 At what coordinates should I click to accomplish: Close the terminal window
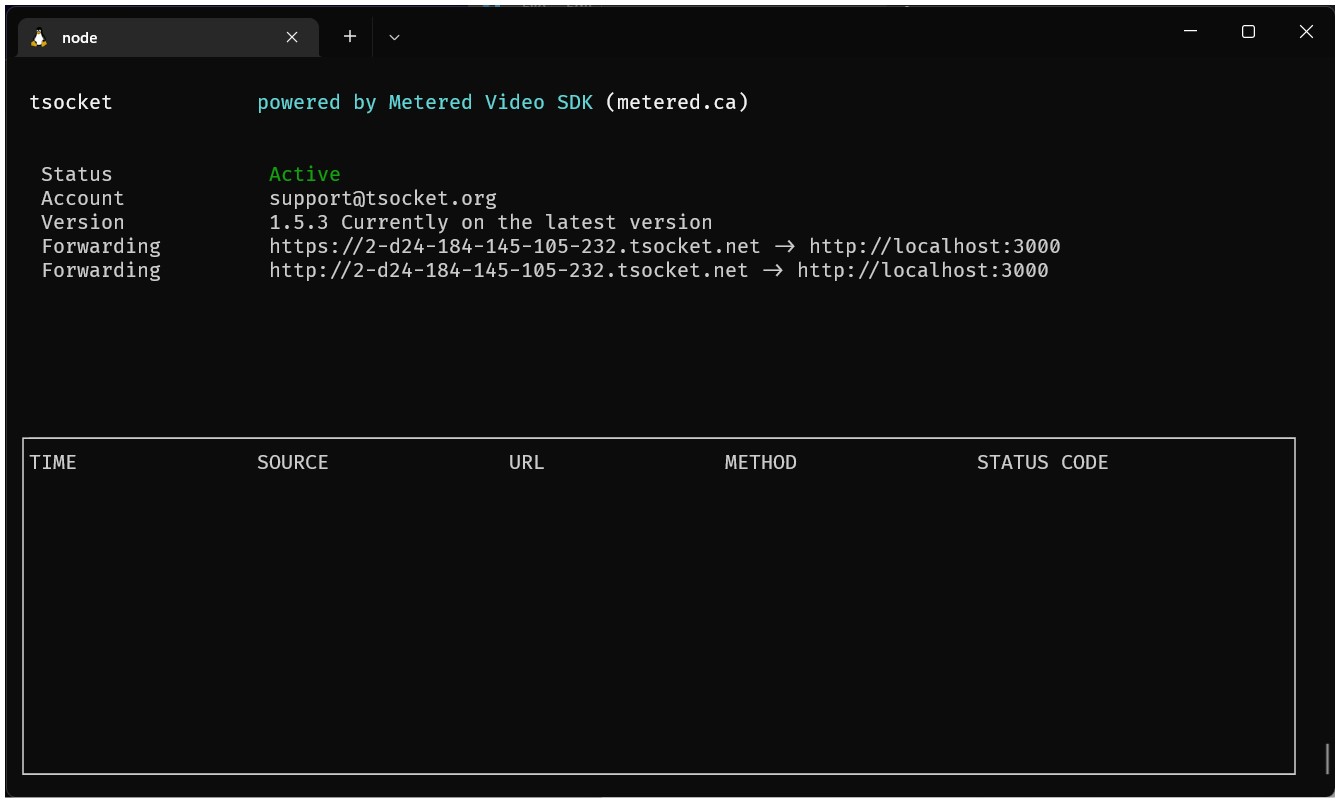(x=1306, y=32)
